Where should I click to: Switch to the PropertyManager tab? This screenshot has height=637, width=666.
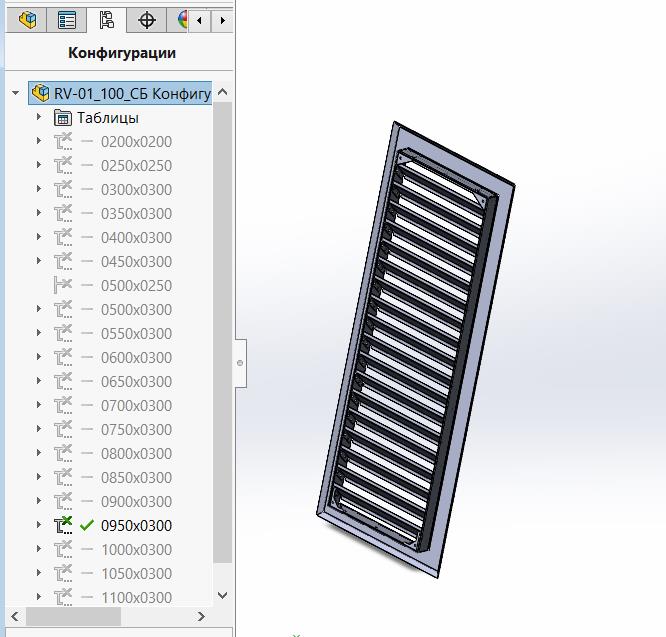click(67, 20)
